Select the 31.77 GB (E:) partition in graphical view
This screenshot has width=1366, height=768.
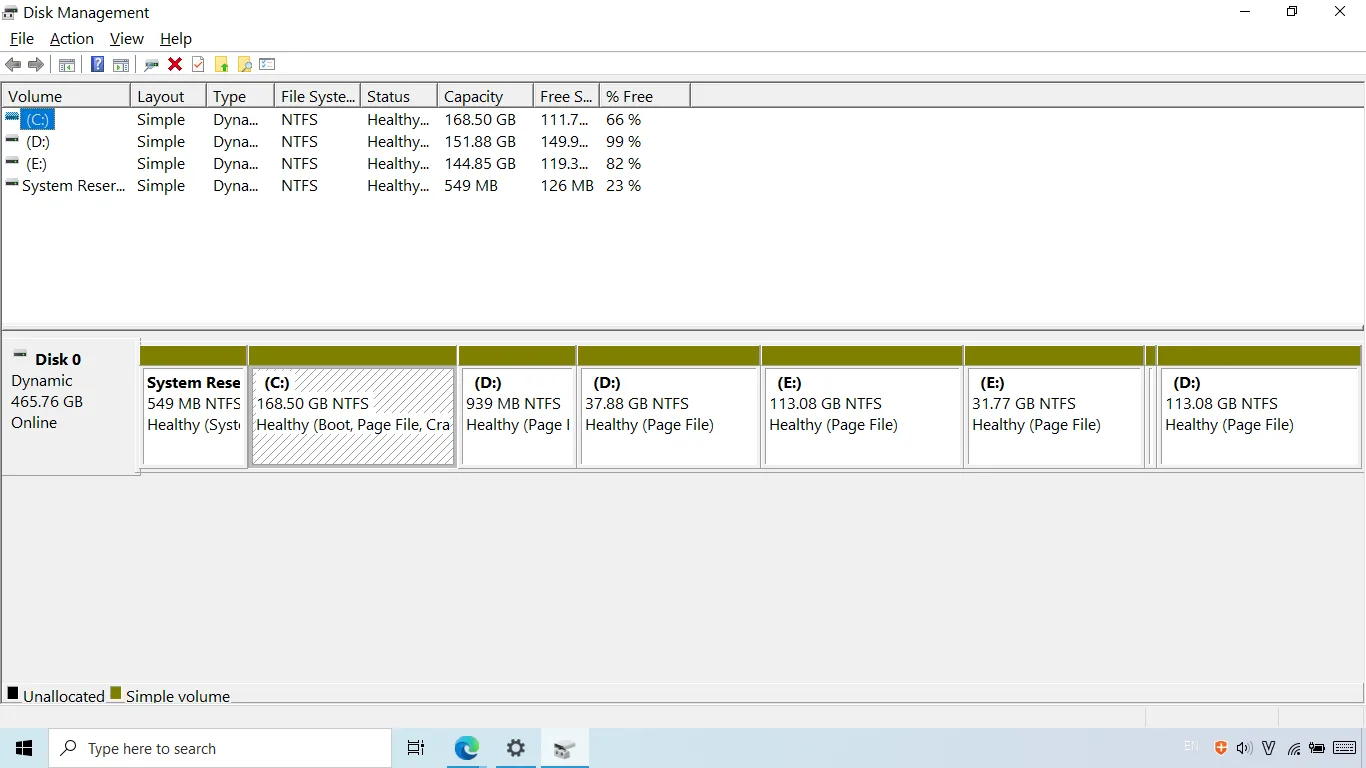click(x=1053, y=415)
